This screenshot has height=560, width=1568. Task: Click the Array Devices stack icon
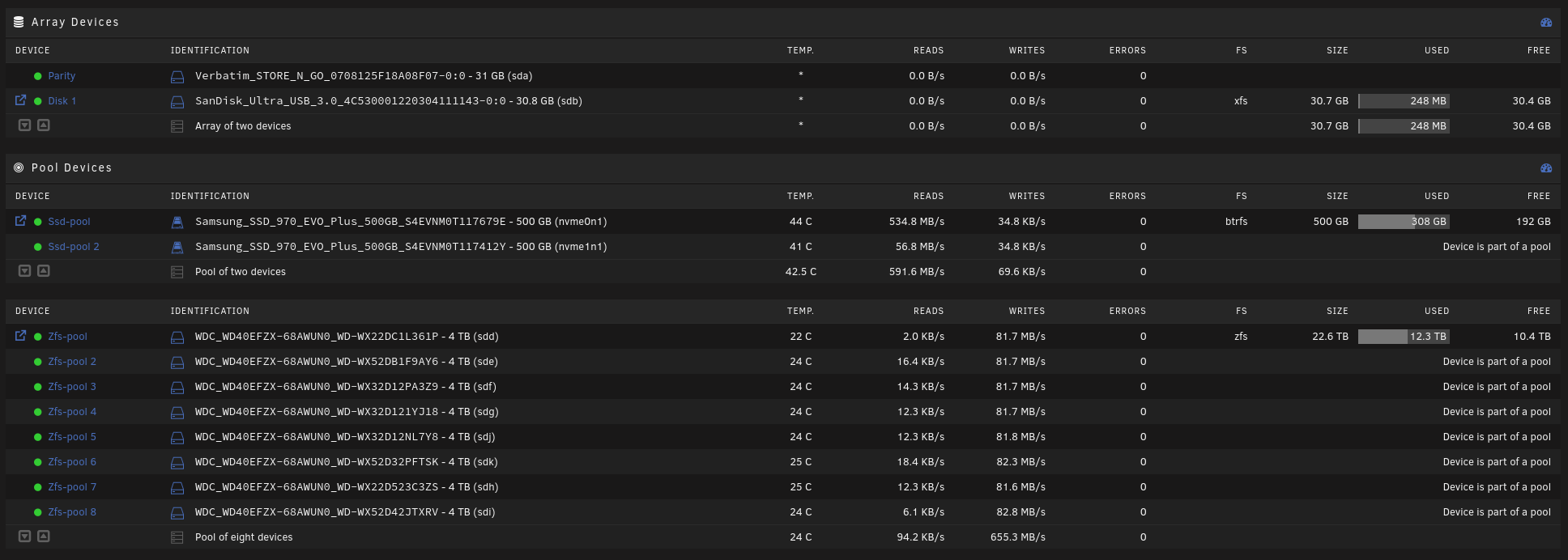point(19,23)
